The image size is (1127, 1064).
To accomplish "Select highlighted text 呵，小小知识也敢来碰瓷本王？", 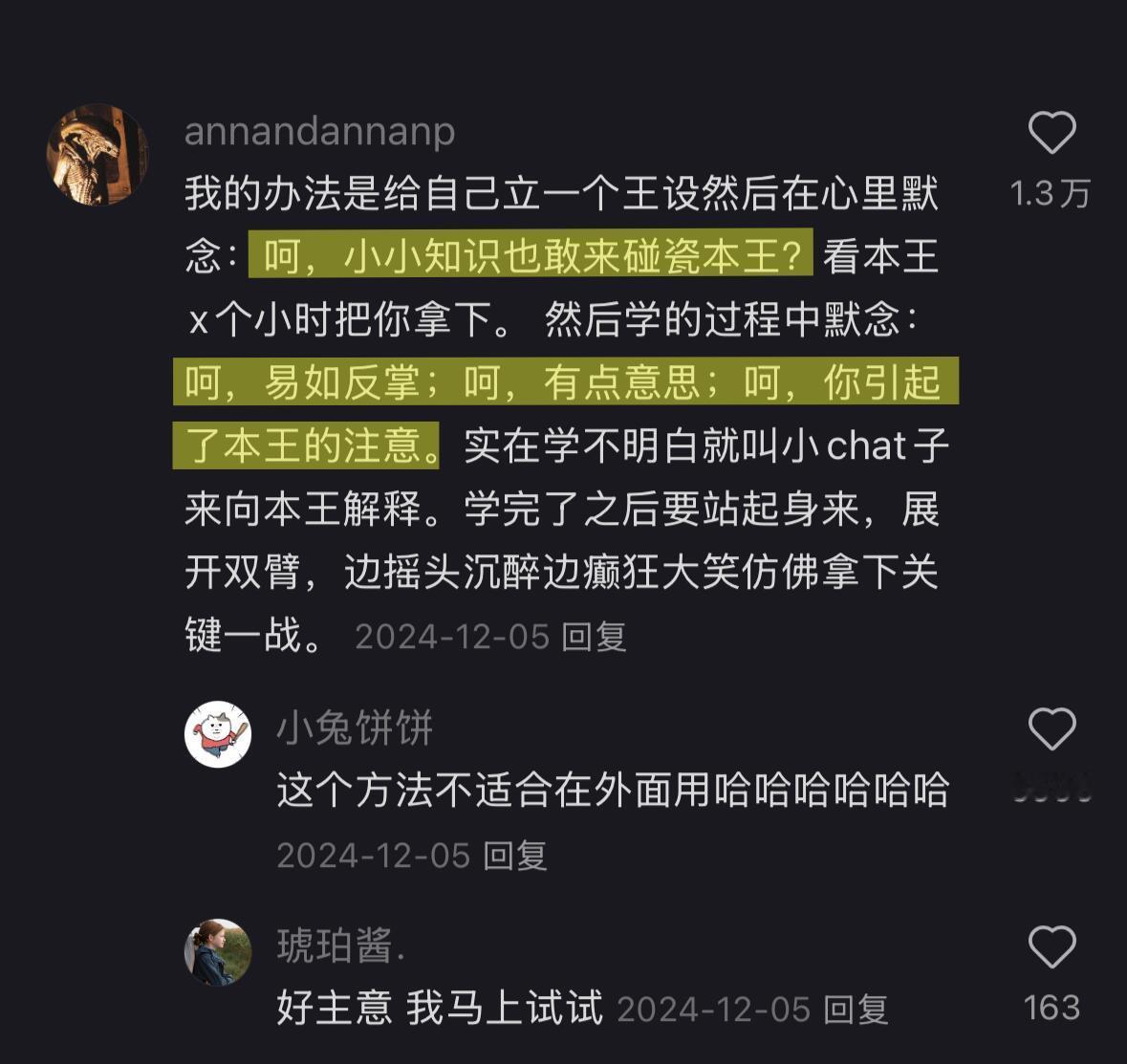I will (x=531, y=253).
